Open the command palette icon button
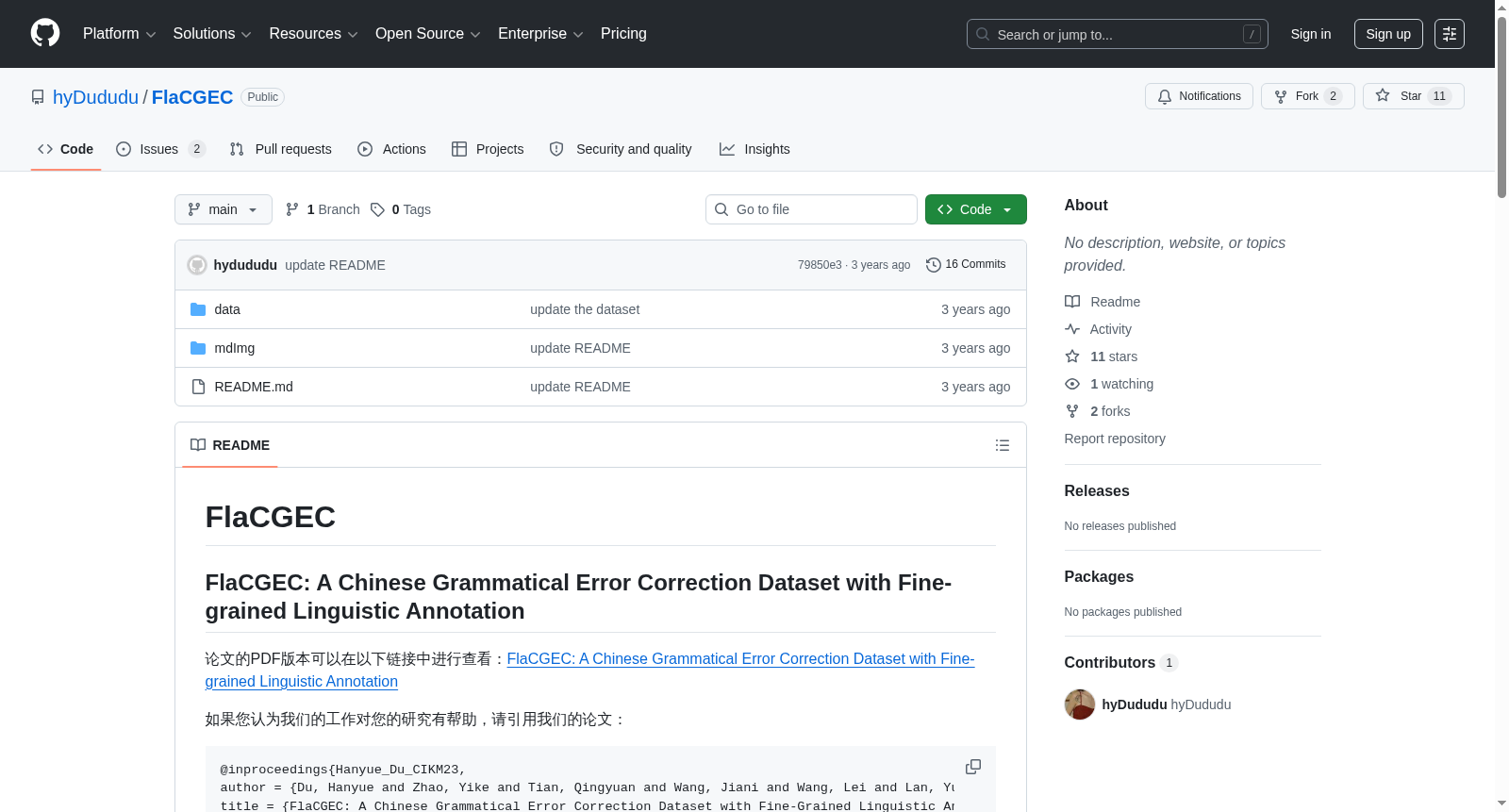This screenshot has width=1509, height=812. (1450, 34)
